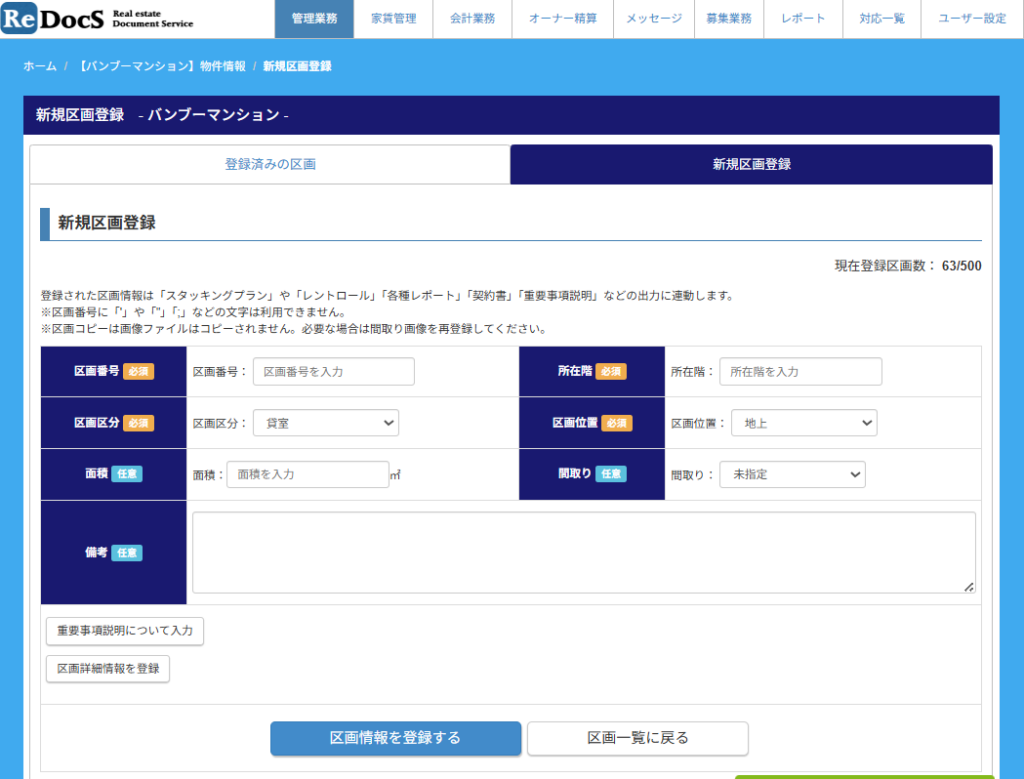Open the ユーザー設定 menu

(972, 19)
